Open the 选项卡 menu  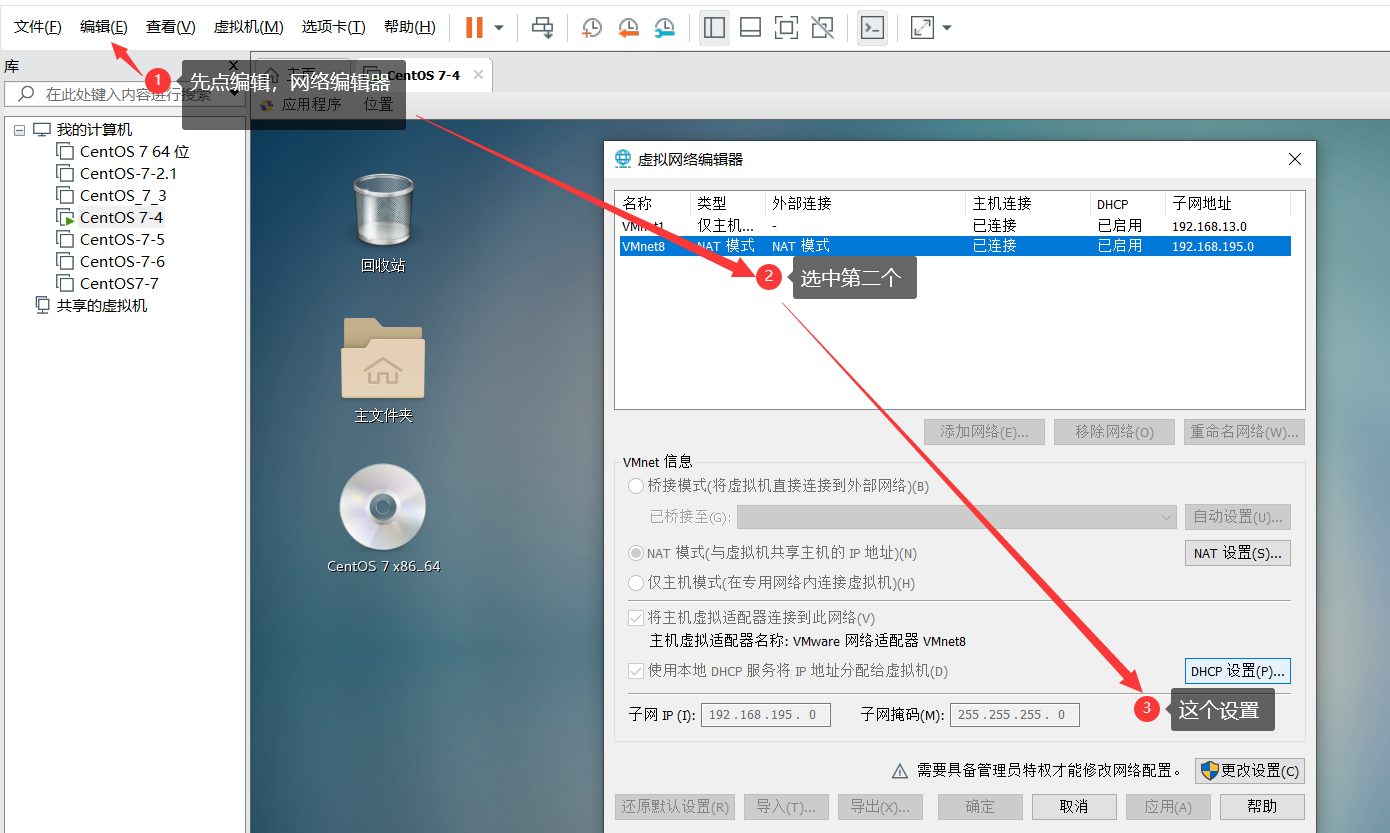(x=334, y=27)
